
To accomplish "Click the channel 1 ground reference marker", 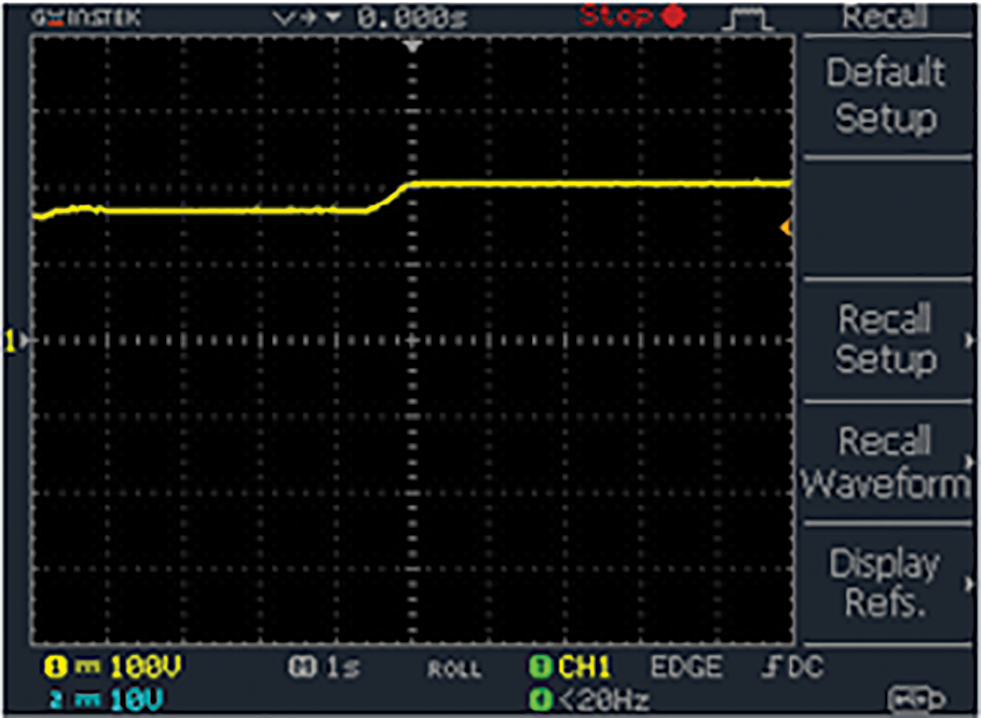I will pyautogui.click(x=14, y=341).
